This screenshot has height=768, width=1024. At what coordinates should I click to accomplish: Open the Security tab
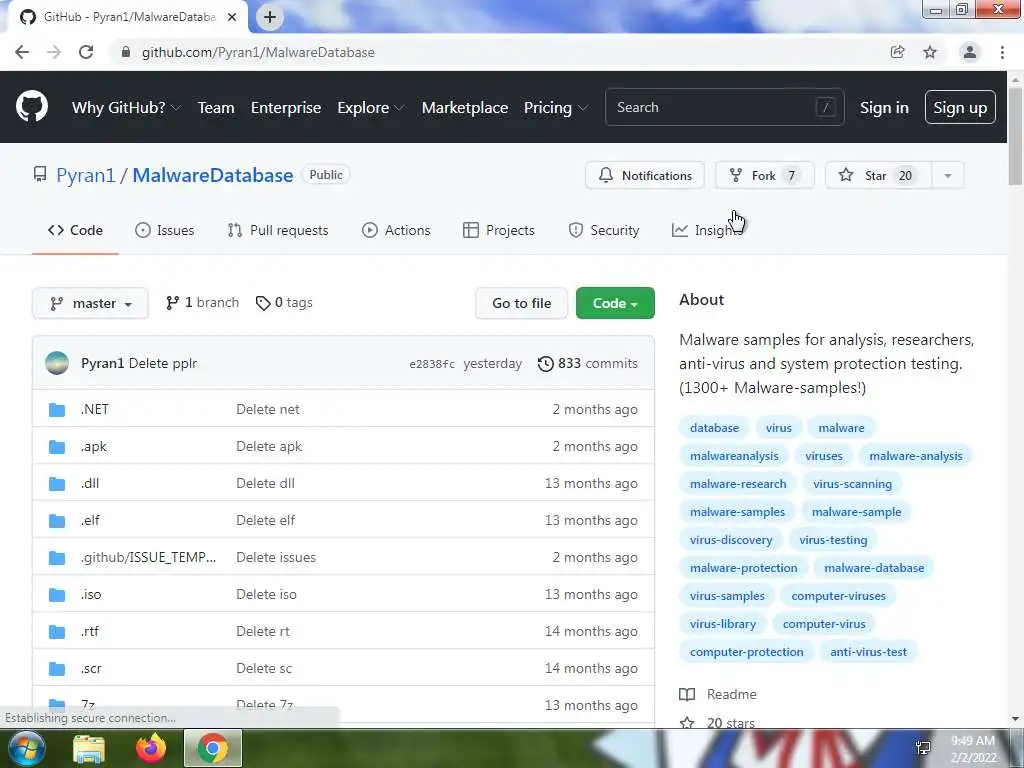tap(603, 230)
